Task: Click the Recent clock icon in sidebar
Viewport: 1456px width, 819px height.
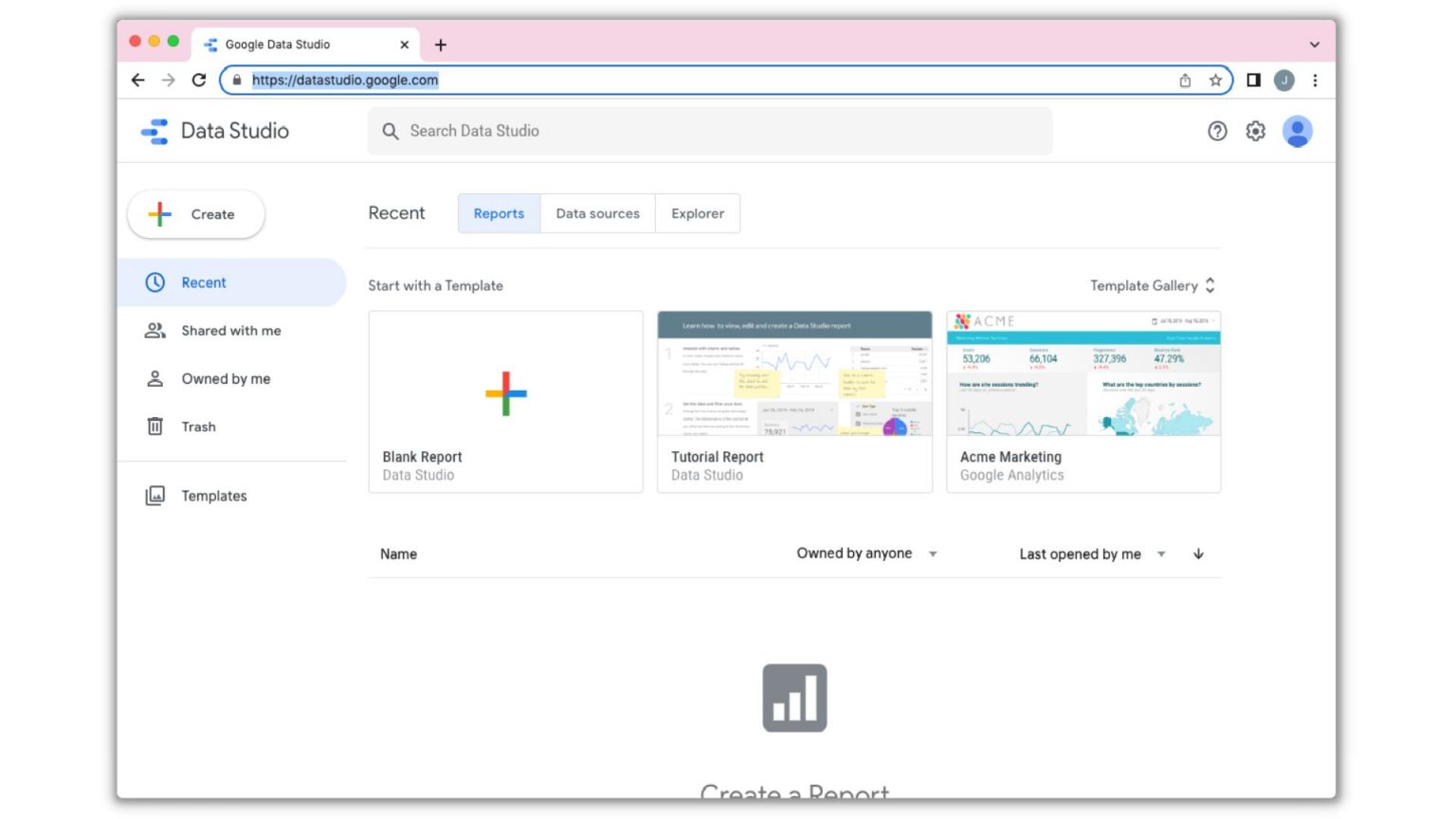Action: coord(155,282)
